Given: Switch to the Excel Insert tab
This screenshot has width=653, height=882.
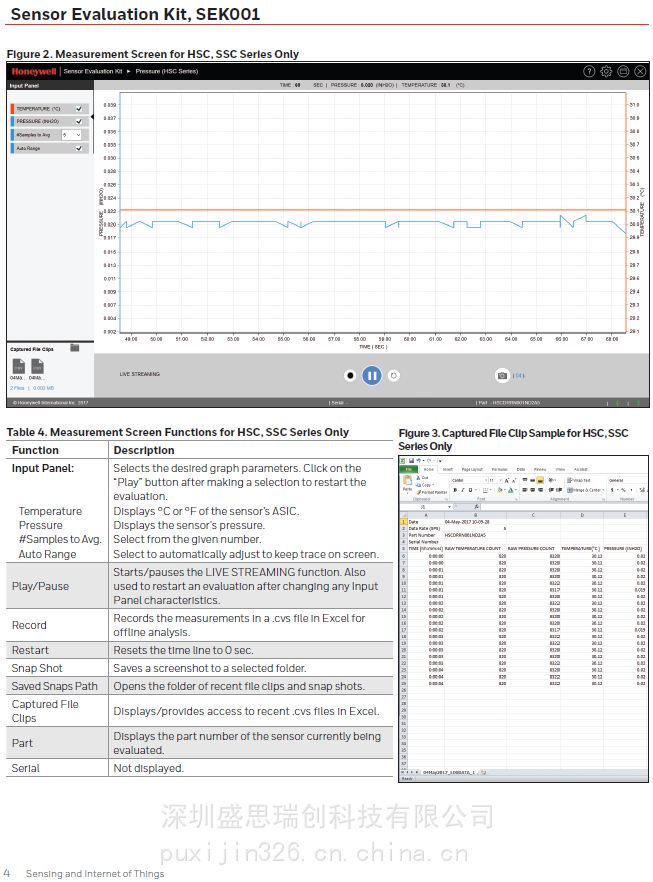Looking at the screenshot, I should pos(448,469).
